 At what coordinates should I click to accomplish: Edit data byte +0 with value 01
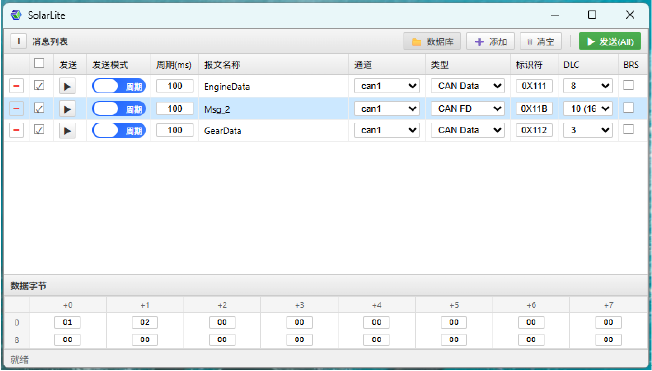coord(67,322)
